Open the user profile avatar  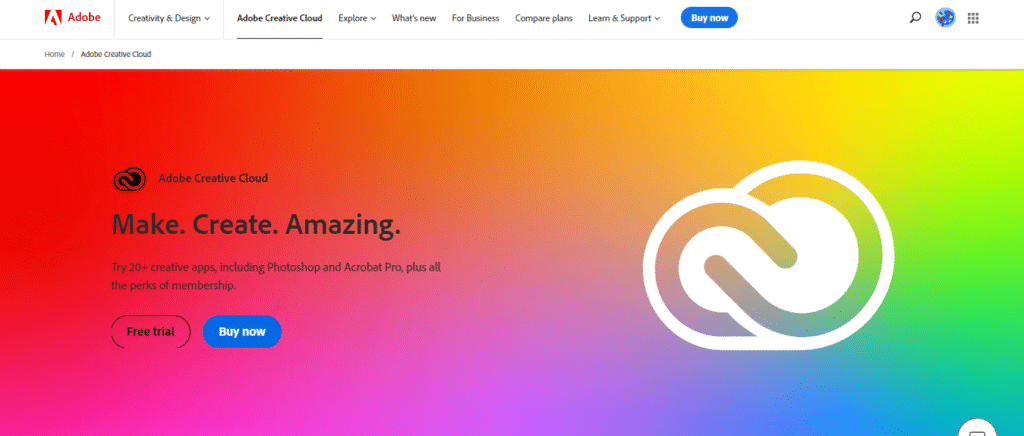click(945, 18)
